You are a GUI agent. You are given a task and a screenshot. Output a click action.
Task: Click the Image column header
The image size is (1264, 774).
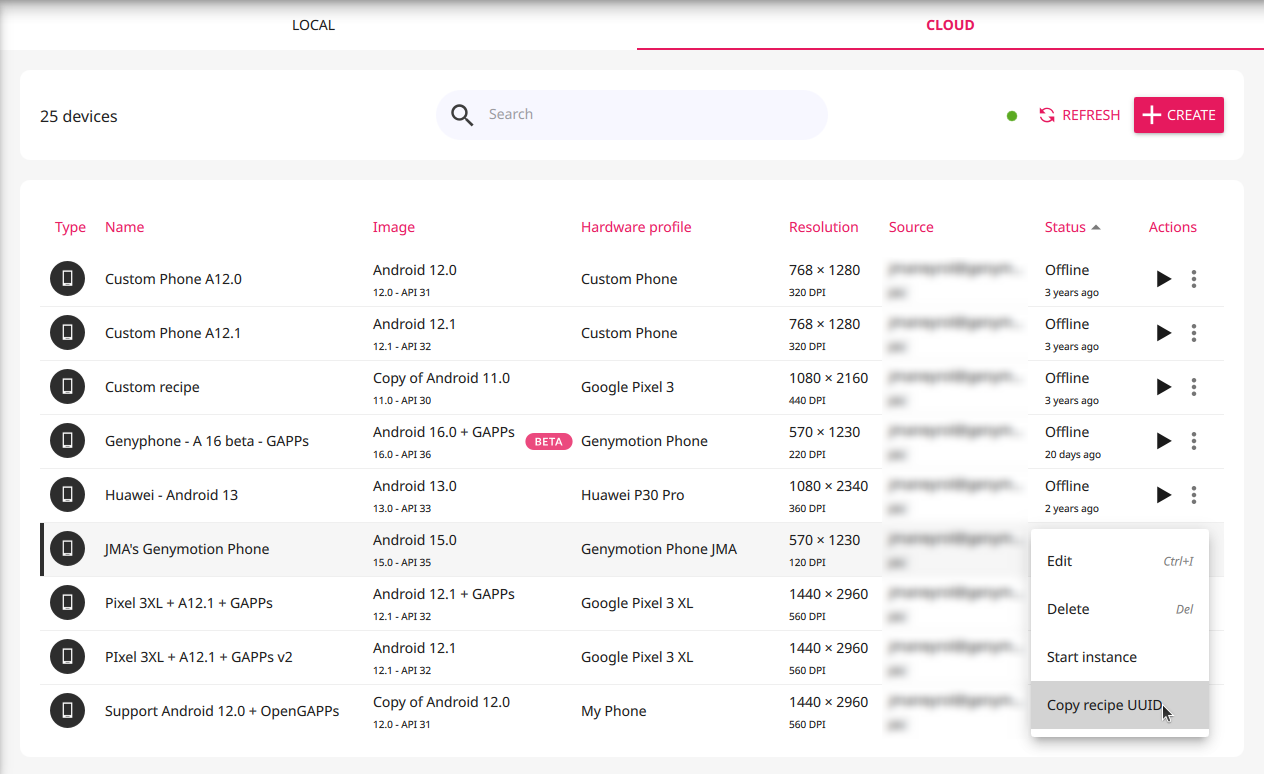pyautogui.click(x=394, y=227)
